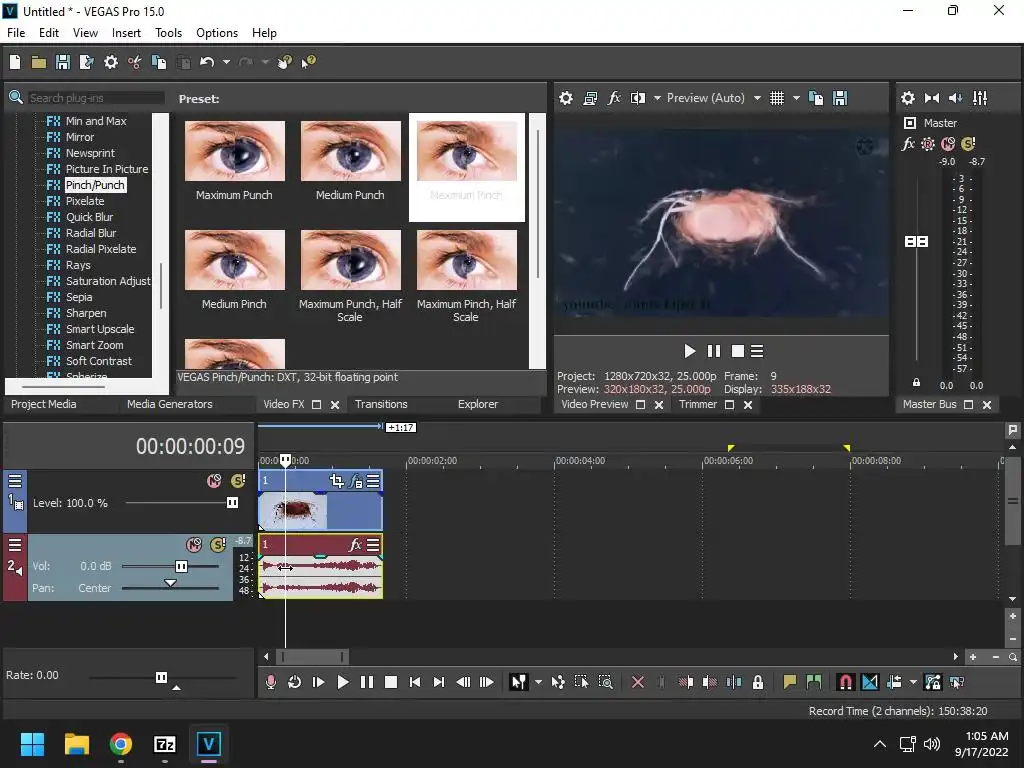Click the What's This help icon
This screenshot has width=1024, height=768.
pyautogui.click(x=308, y=62)
